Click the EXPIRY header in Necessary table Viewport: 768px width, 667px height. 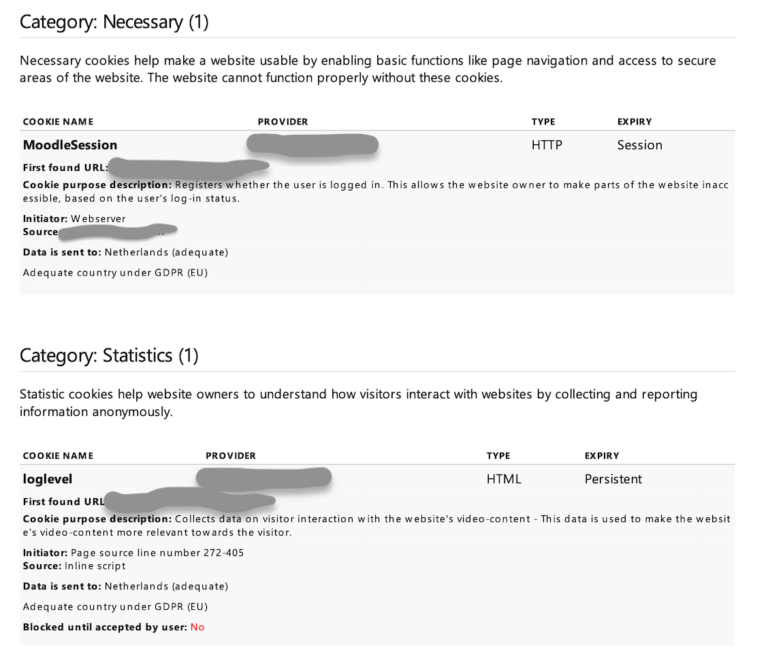coord(635,121)
